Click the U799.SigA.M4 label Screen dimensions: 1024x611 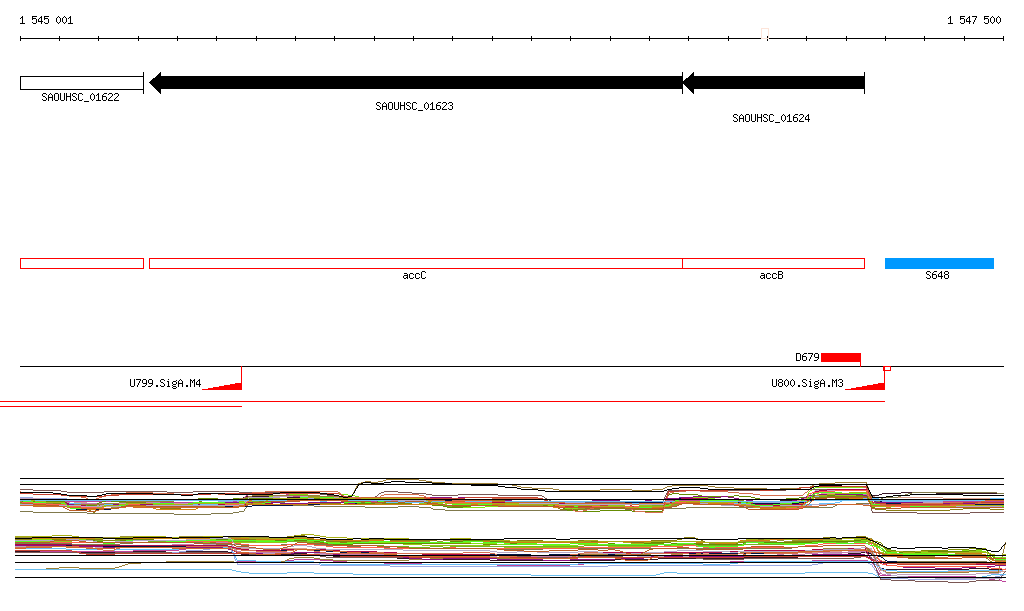coord(165,383)
